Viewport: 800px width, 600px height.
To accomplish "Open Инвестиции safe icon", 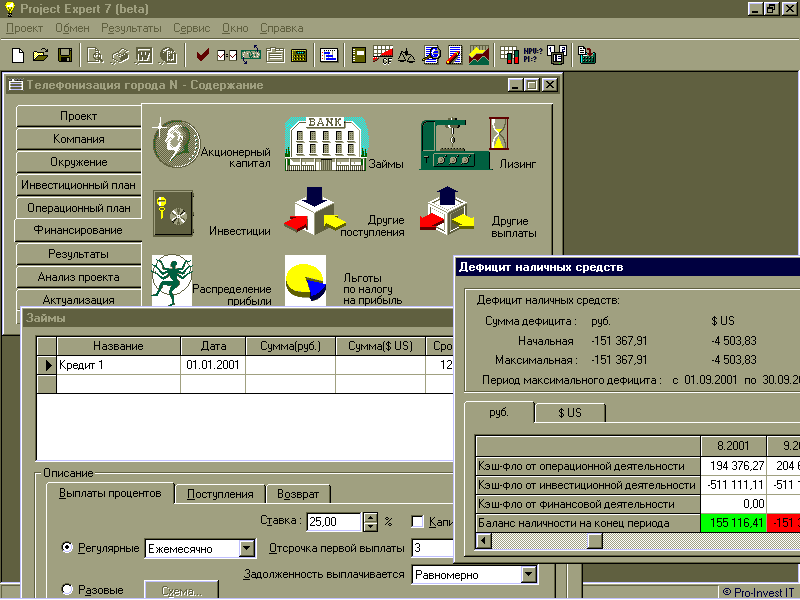I will point(173,213).
